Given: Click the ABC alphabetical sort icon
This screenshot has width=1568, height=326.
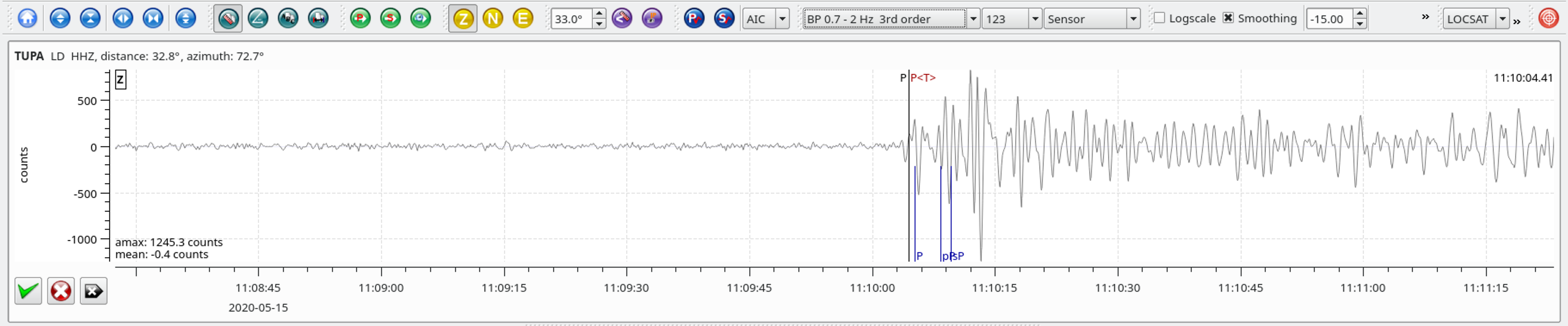Looking at the screenshot, I should [x=288, y=18].
